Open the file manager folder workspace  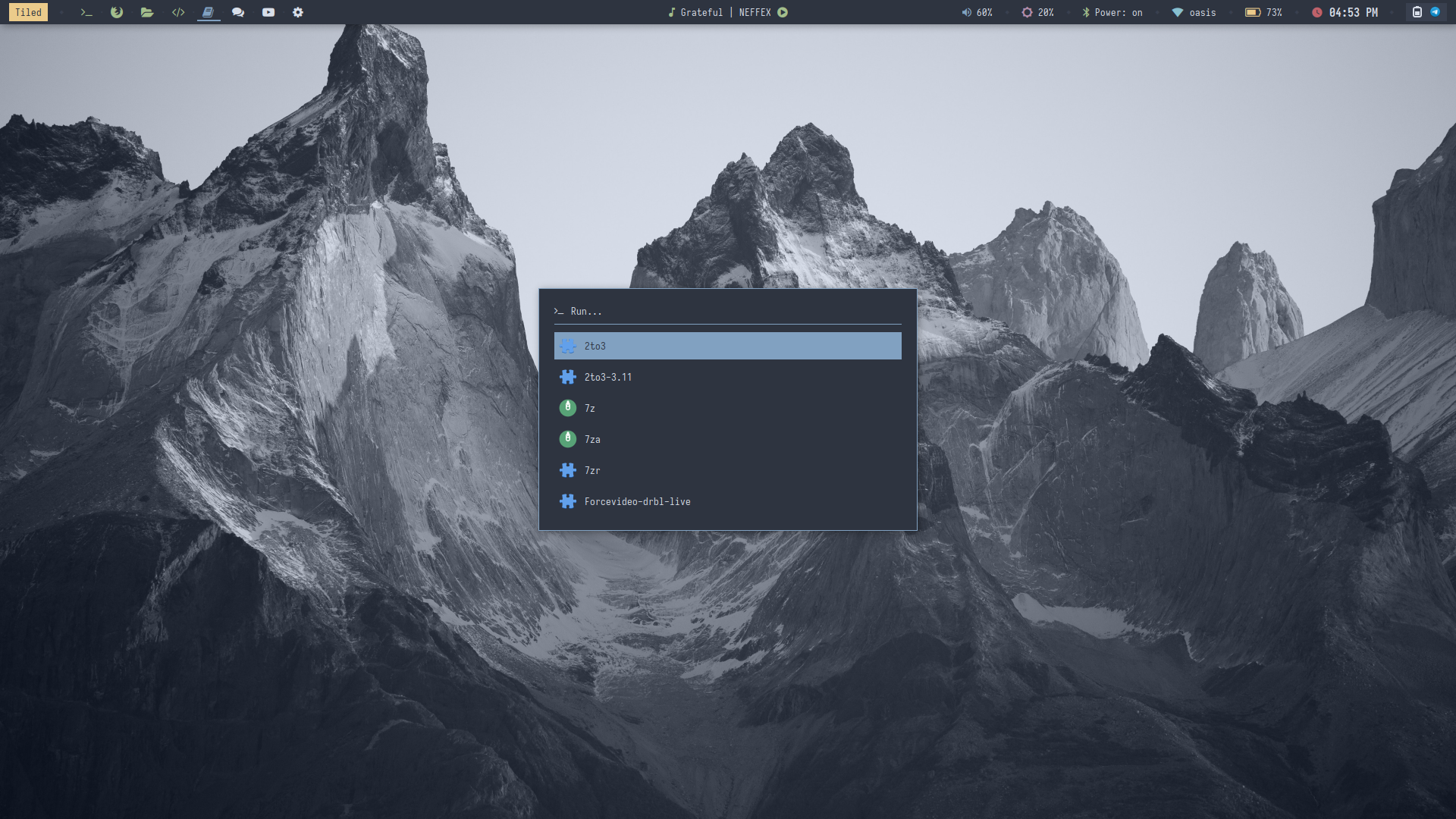click(x=147, y=12)
